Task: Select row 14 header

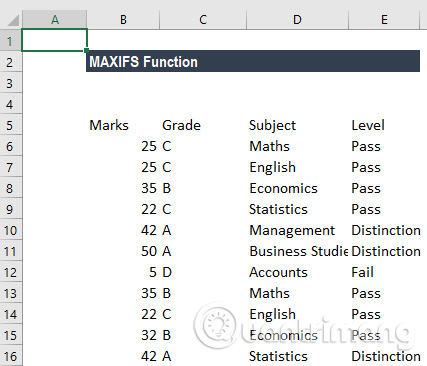Action: (x=11, y=314)
